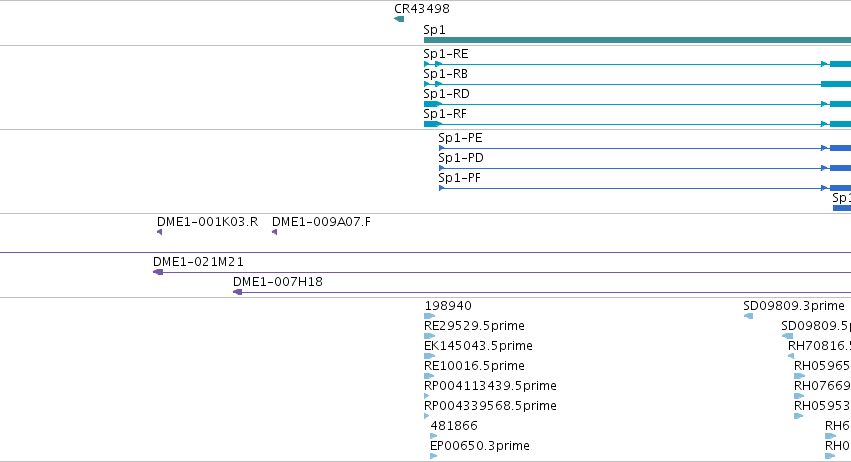
Task: Click the Sp1-RB transcript label
Action: click(446, 74)
